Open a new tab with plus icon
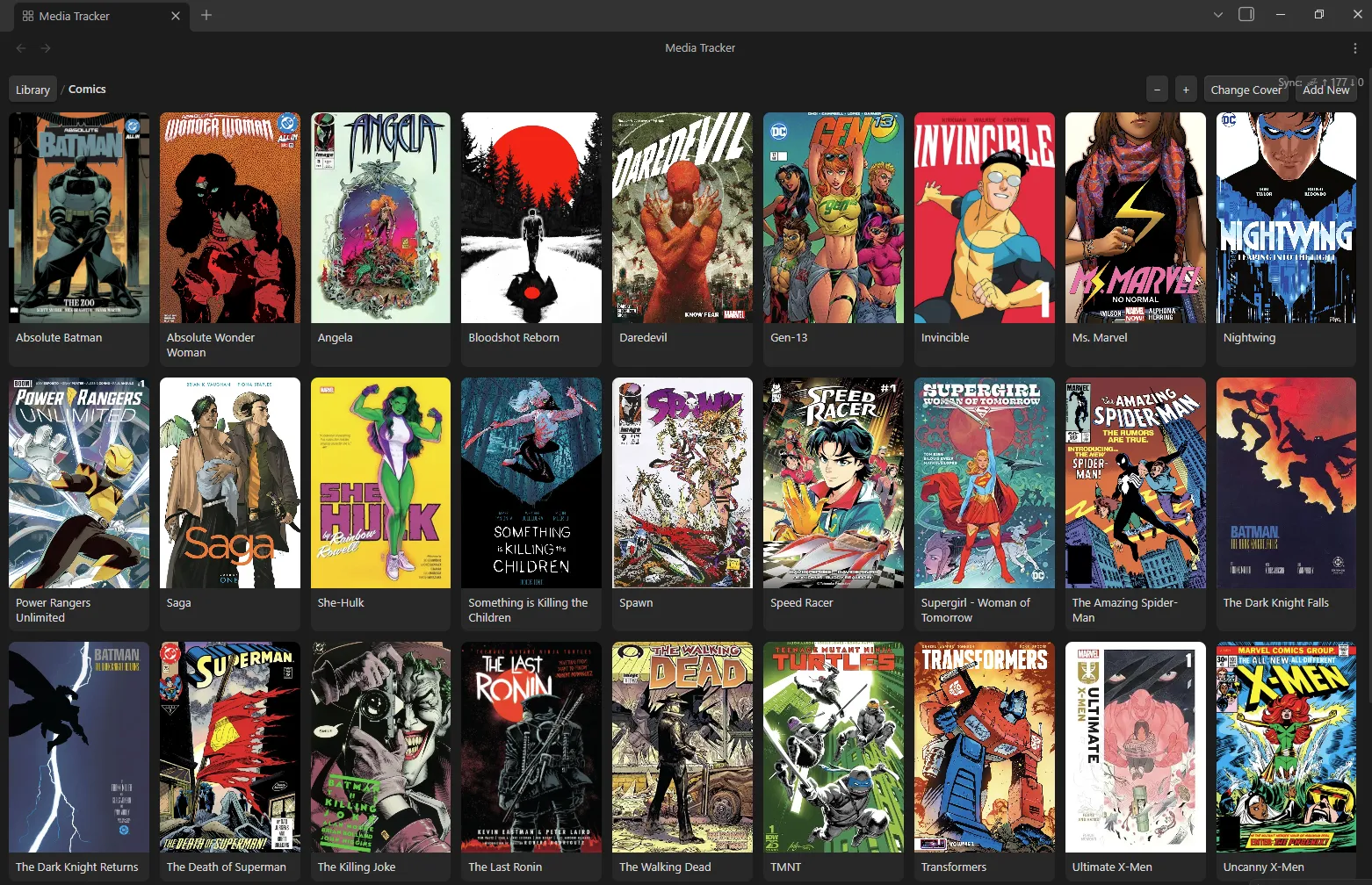 click(x=206, y=15)
